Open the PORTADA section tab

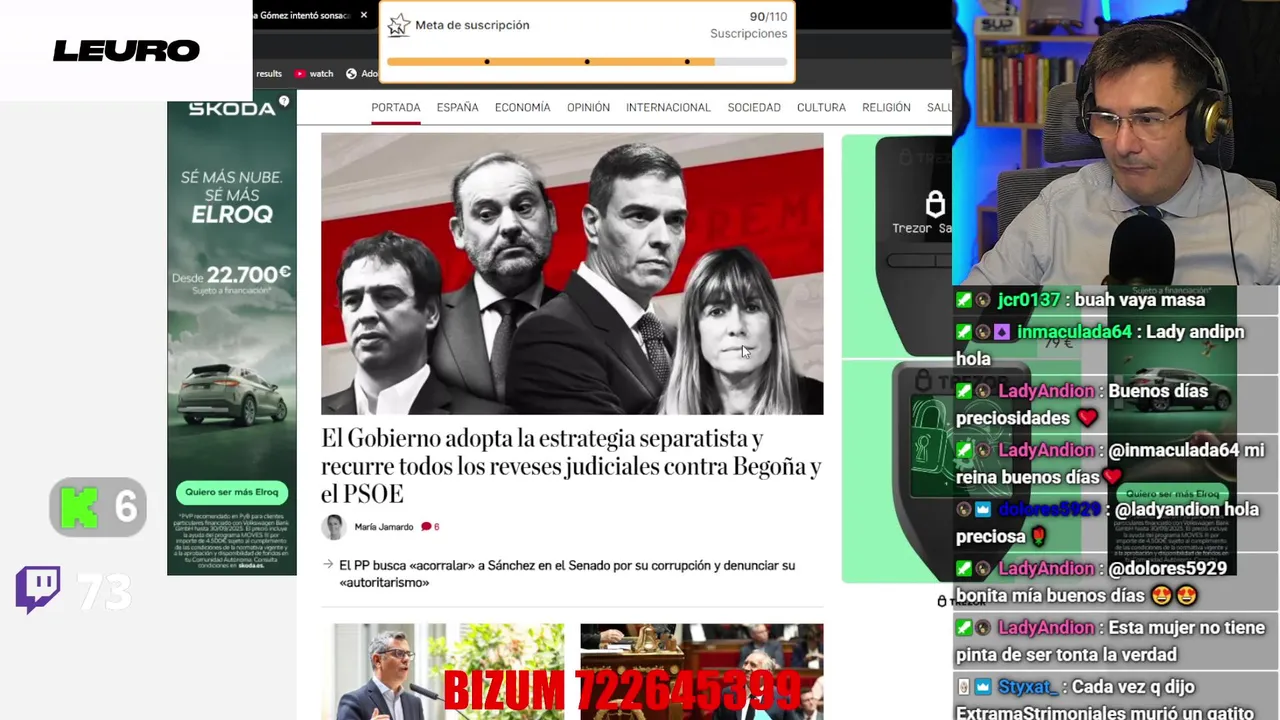click(396, 107)
